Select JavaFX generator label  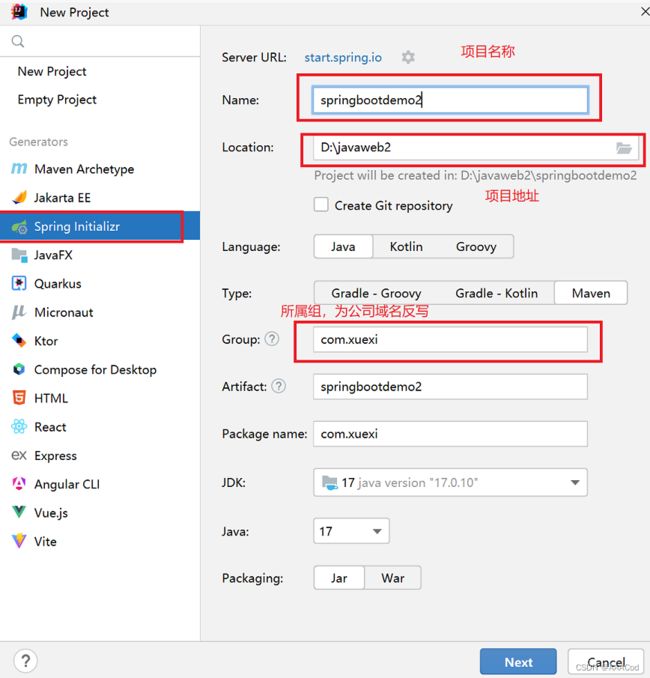(54, 255)
